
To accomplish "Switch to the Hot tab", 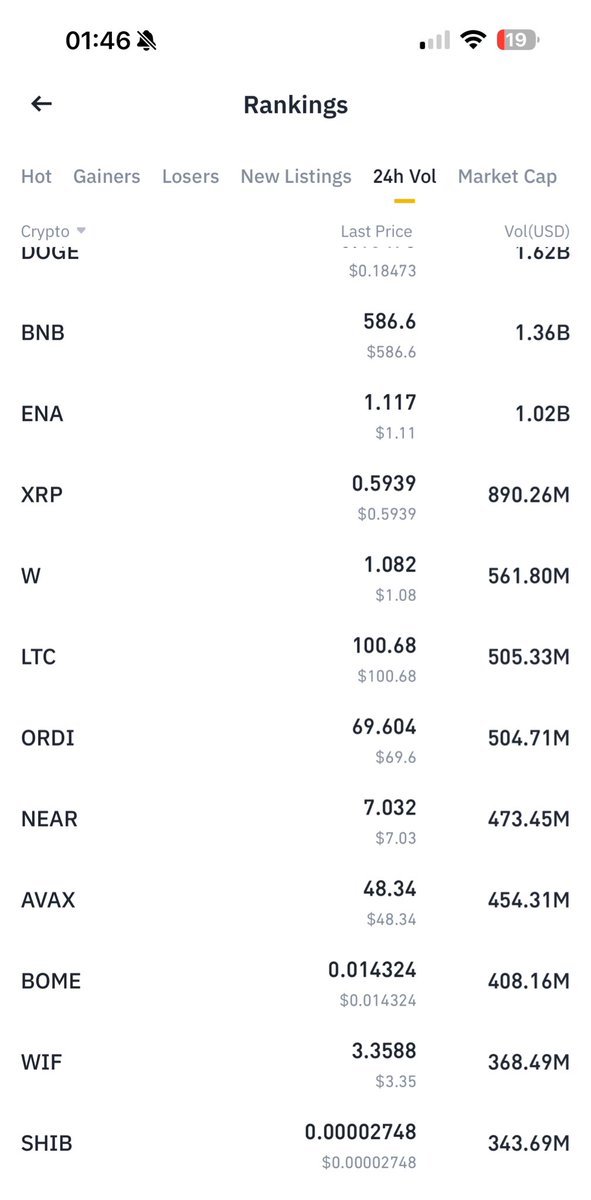I will click(36, 176).
